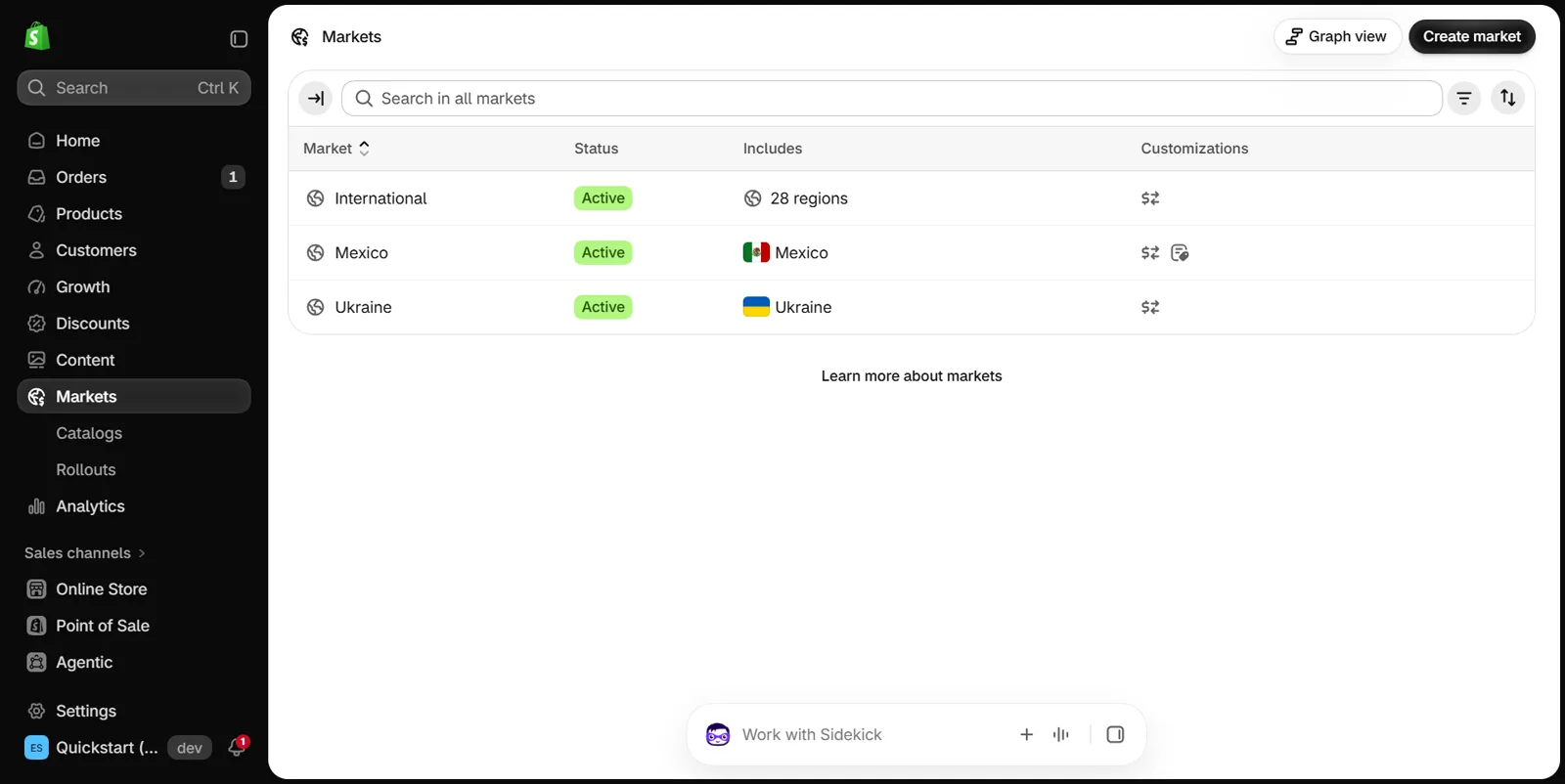This screenshot has width=1565, height=784.
Task: Open the notifications bell
Action: 237,748
